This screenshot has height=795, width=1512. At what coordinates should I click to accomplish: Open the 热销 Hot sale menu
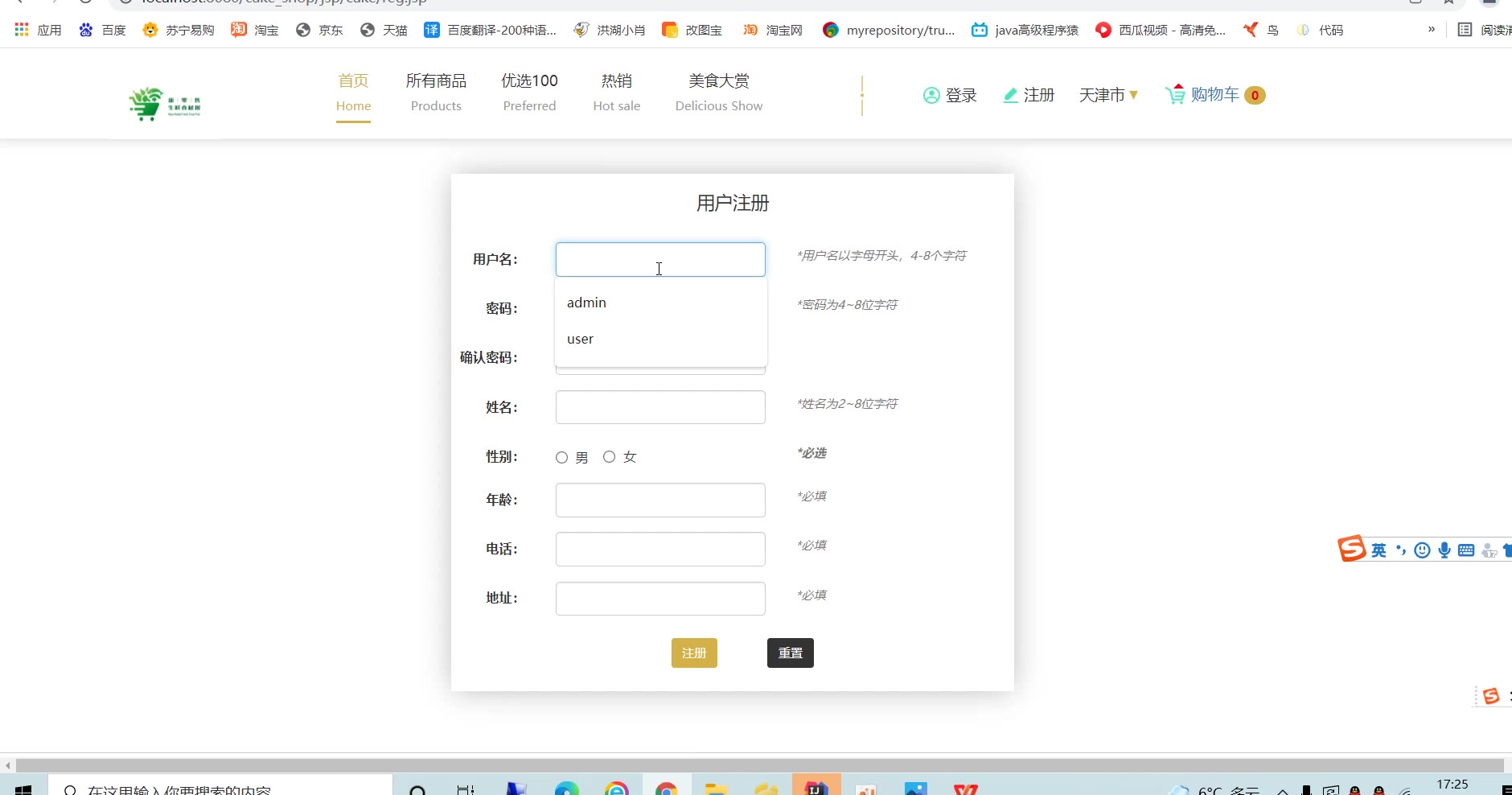pos(616,93)
